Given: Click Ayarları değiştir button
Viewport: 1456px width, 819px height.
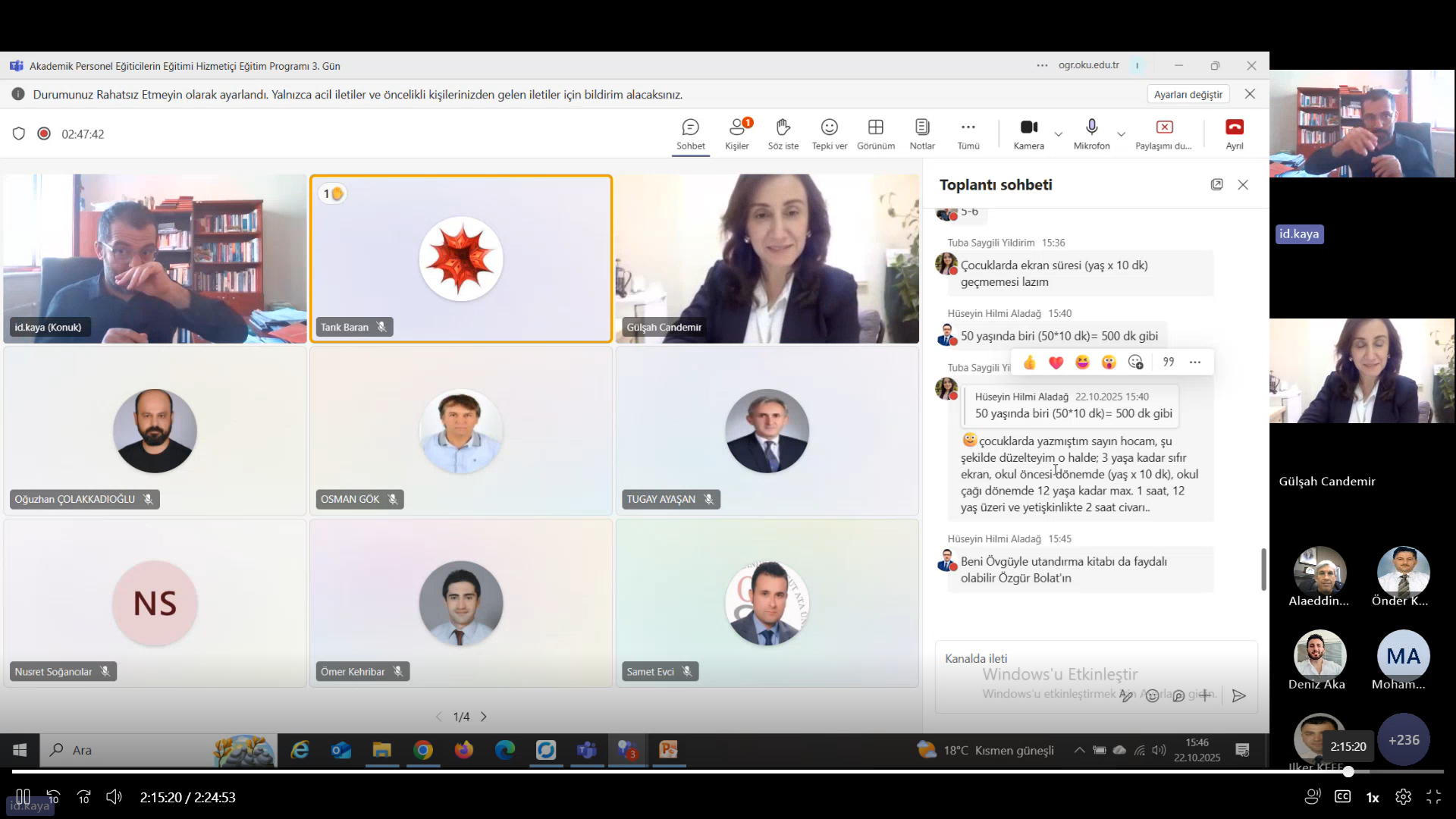Looking at the screenshot, I should (1188, 94).
